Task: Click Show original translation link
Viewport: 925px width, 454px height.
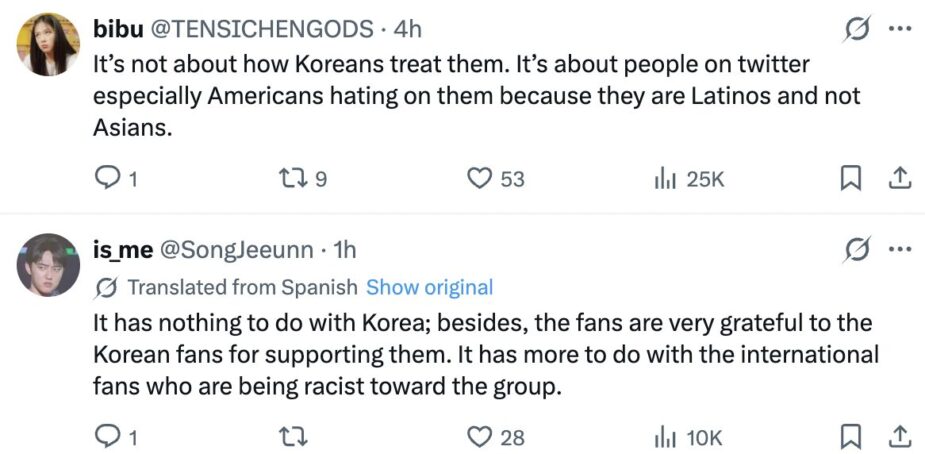Action: (429, 288)
